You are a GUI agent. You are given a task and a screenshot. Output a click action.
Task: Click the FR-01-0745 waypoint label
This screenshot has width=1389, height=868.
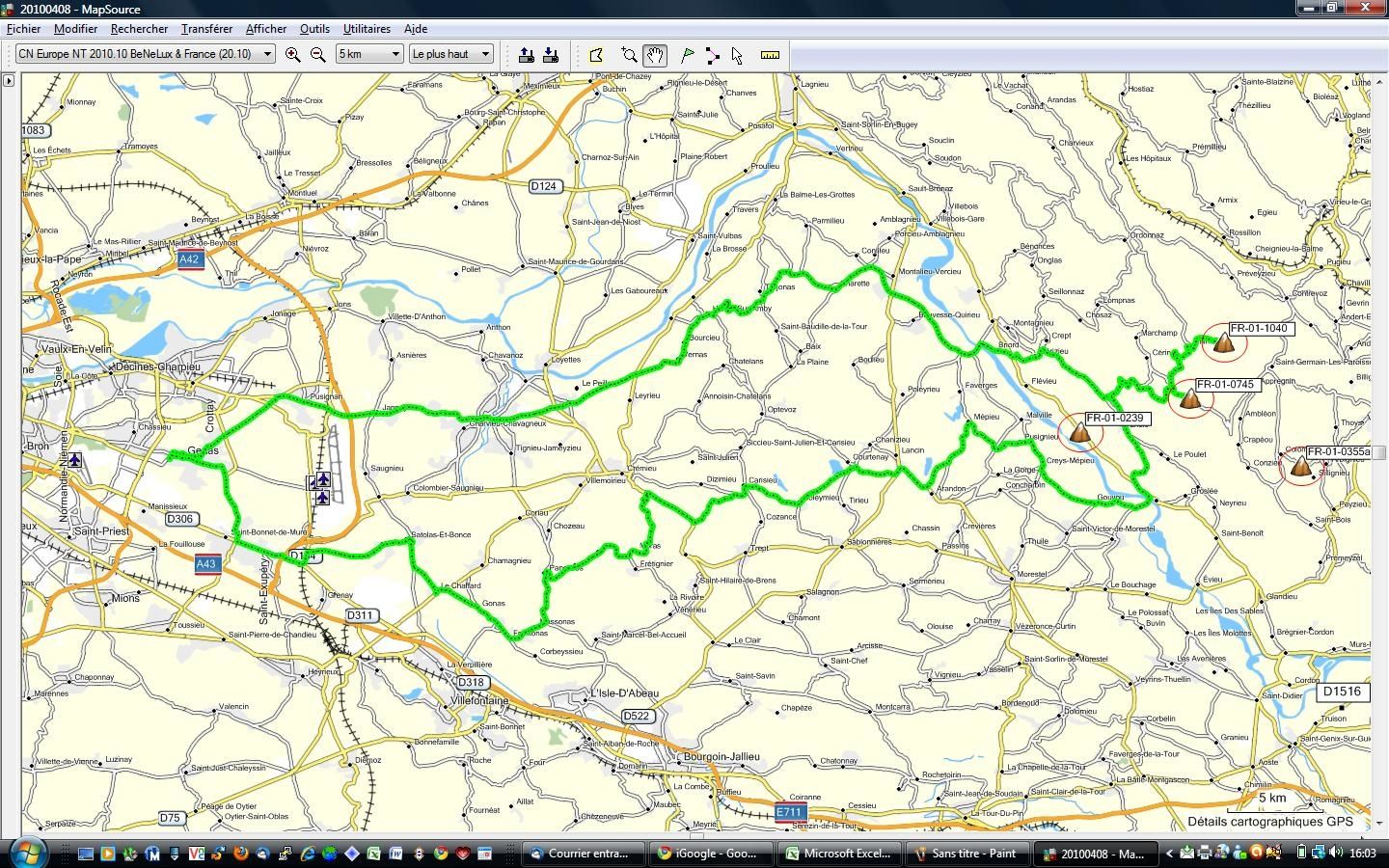coord(1227,385)
